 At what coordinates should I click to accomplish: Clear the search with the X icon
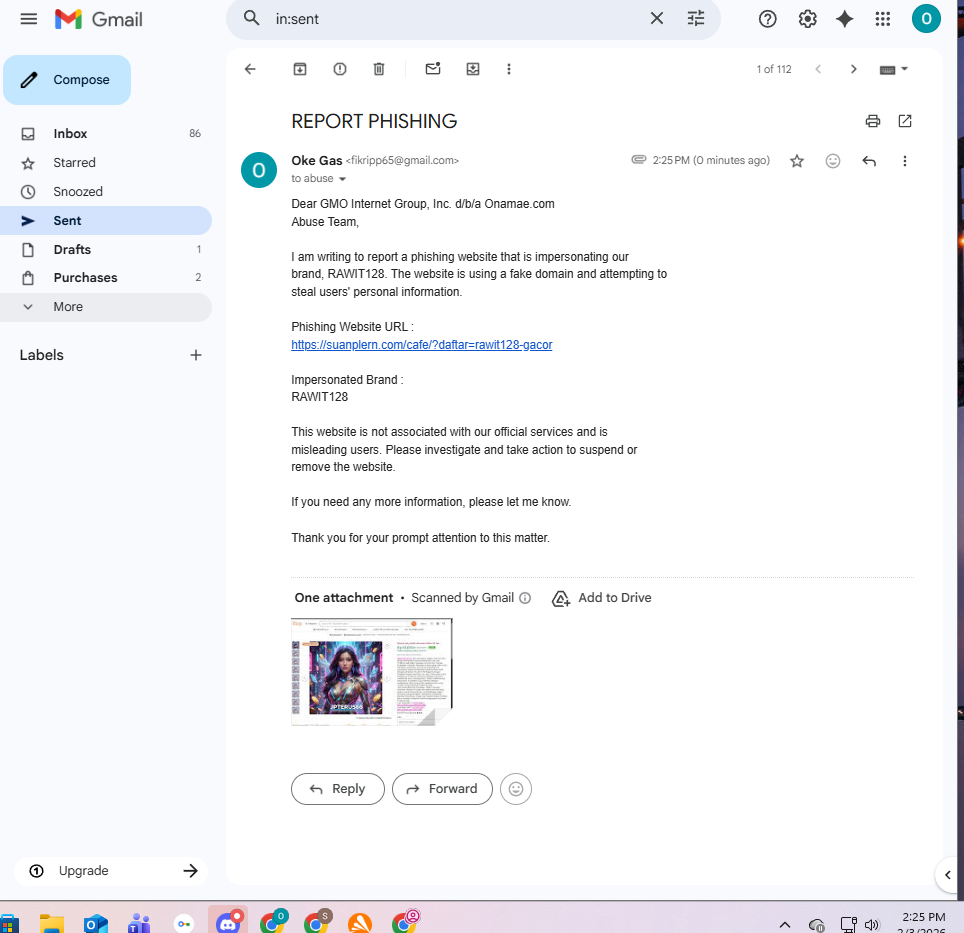[657, 18]
